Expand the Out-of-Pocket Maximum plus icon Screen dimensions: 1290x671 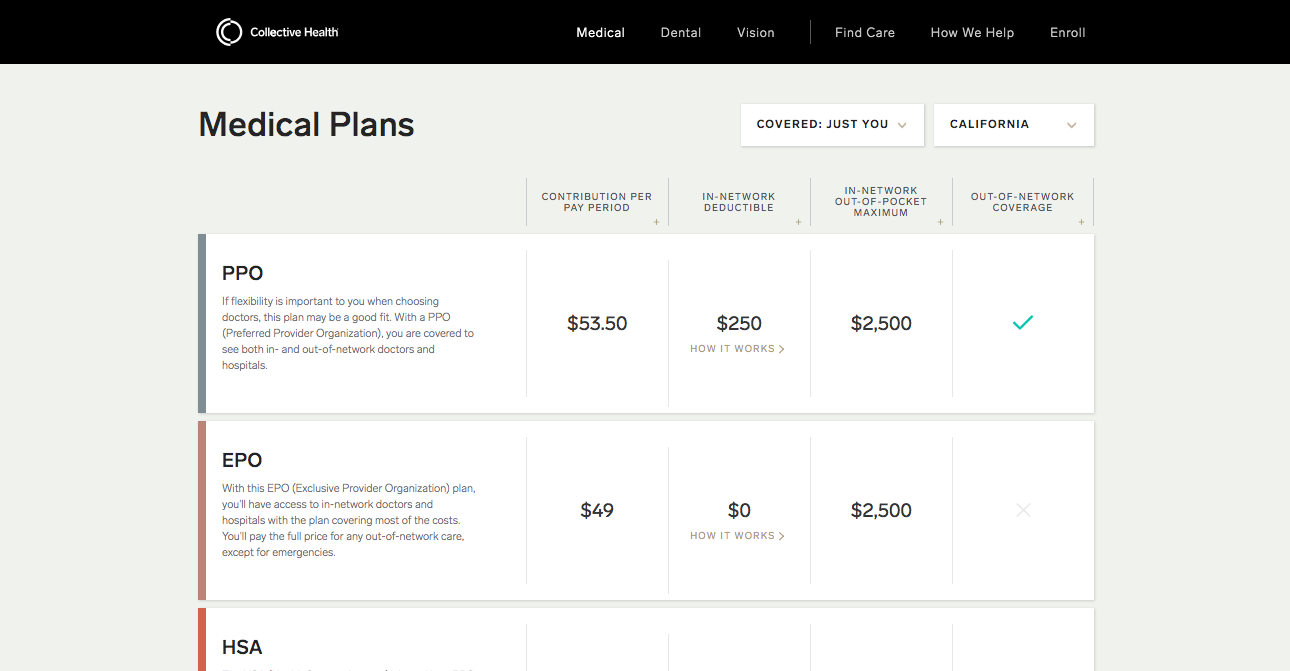pyautogui.click(x=940, y=222)
